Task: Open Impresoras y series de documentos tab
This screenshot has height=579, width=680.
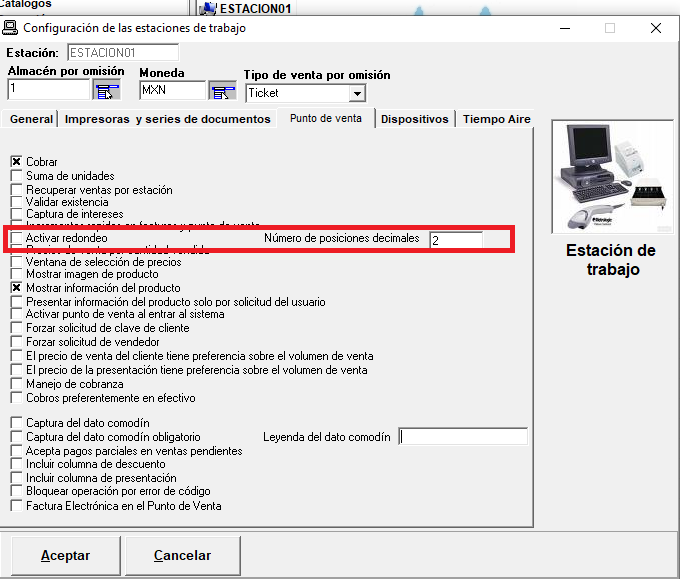Action: coord(167,119)
